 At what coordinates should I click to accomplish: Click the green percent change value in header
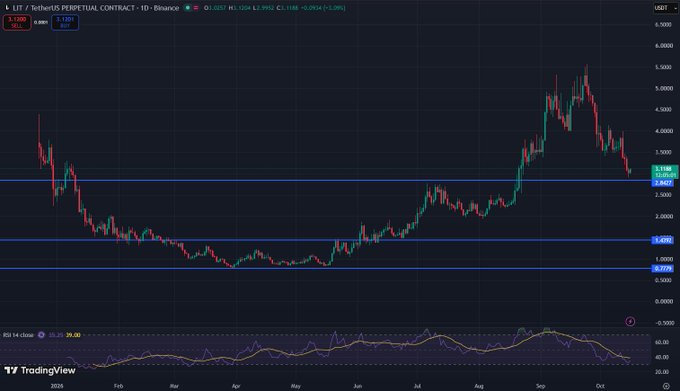[x=333, y=8]
